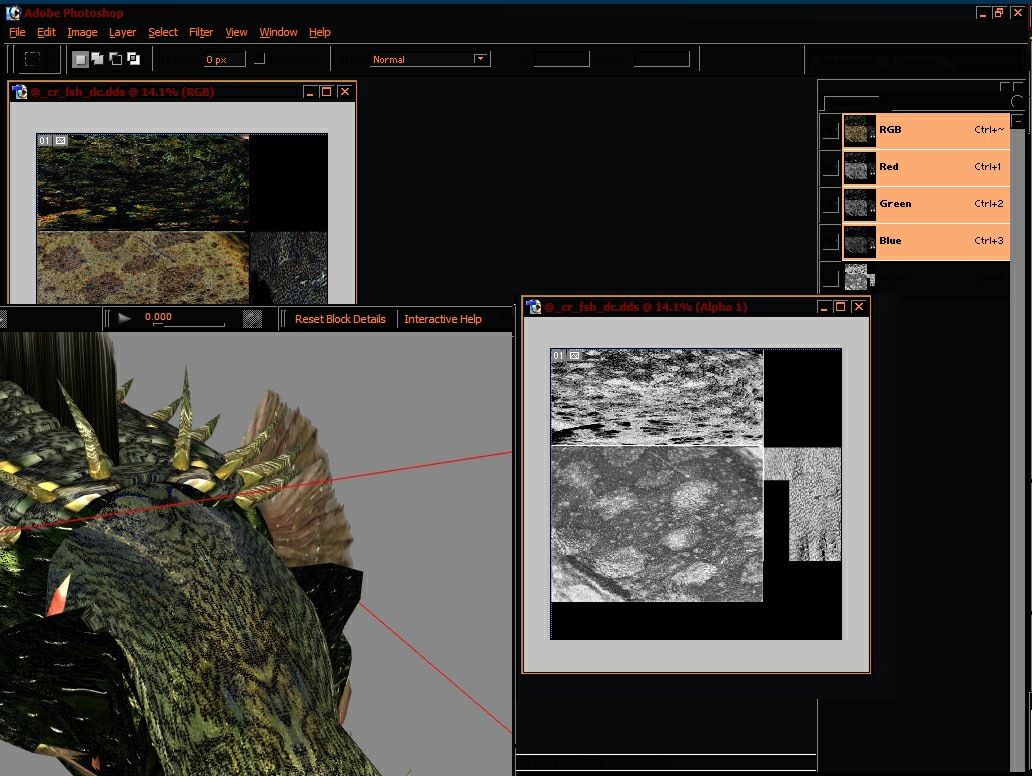Toggle visibility of the RGB channel
Screen dimensions: 1032x776
pos(831,130)
